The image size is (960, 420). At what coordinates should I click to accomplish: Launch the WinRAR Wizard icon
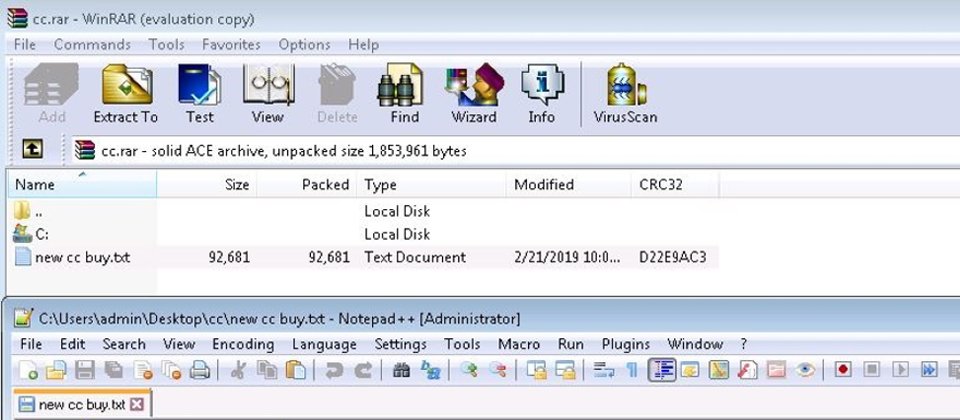click(474, 93)
